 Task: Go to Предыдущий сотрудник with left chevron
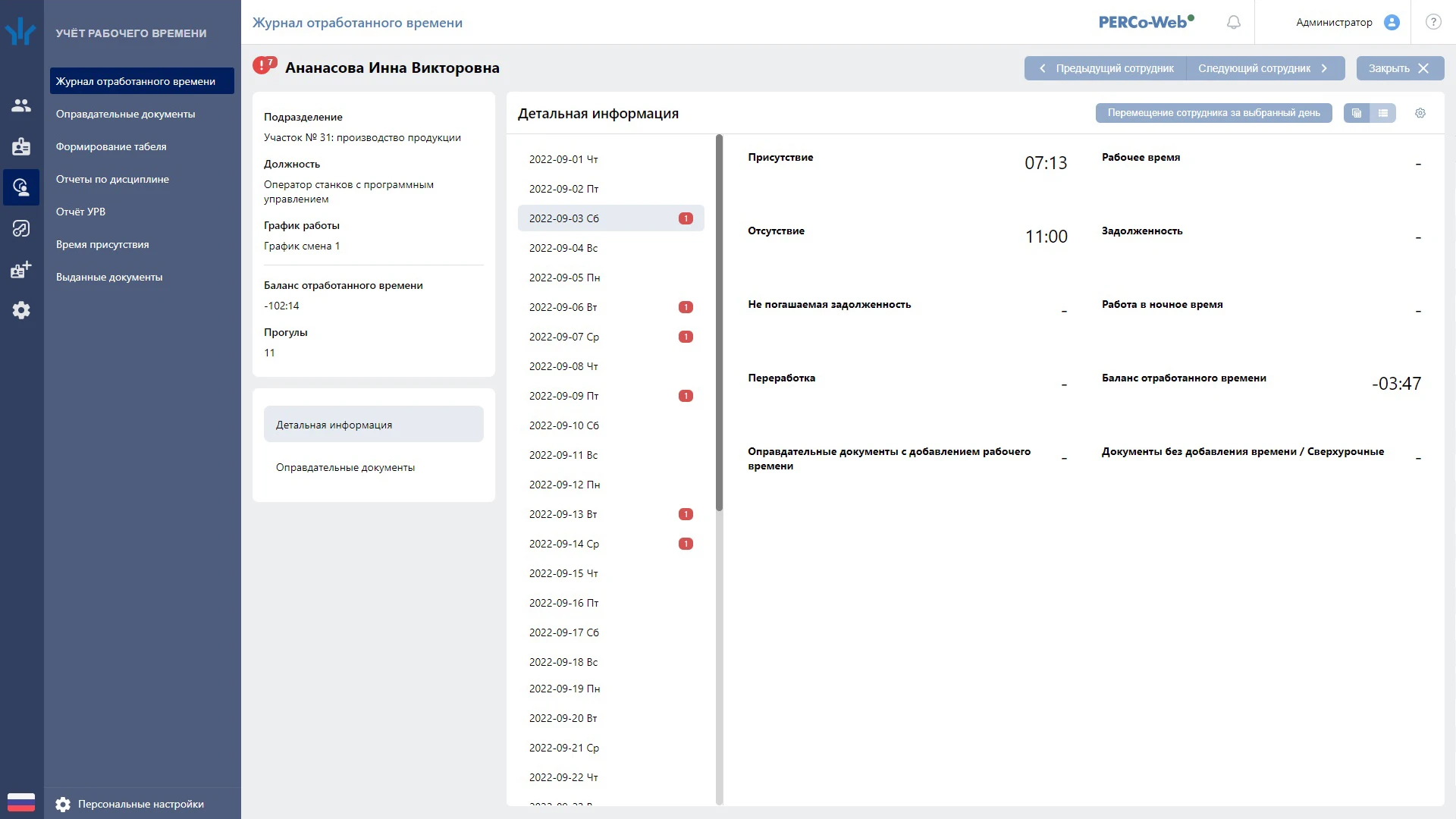(x=1106, y=68)
